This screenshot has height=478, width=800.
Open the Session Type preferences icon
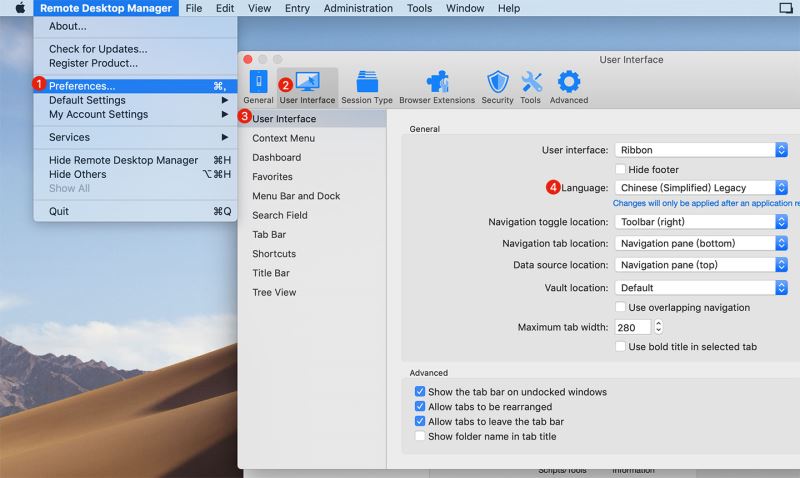click(367, 87)
